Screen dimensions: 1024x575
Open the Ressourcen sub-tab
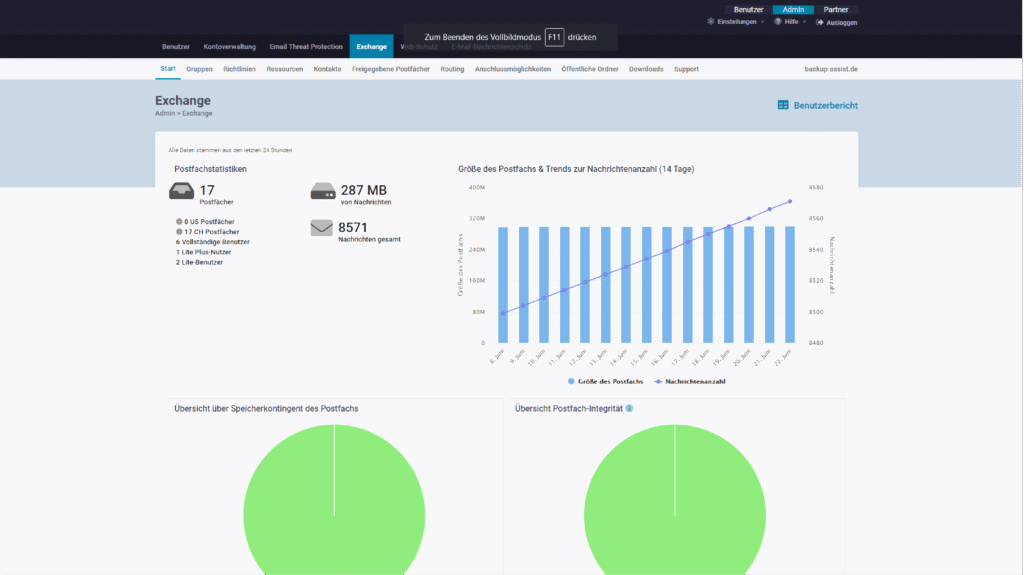(284, 69)
